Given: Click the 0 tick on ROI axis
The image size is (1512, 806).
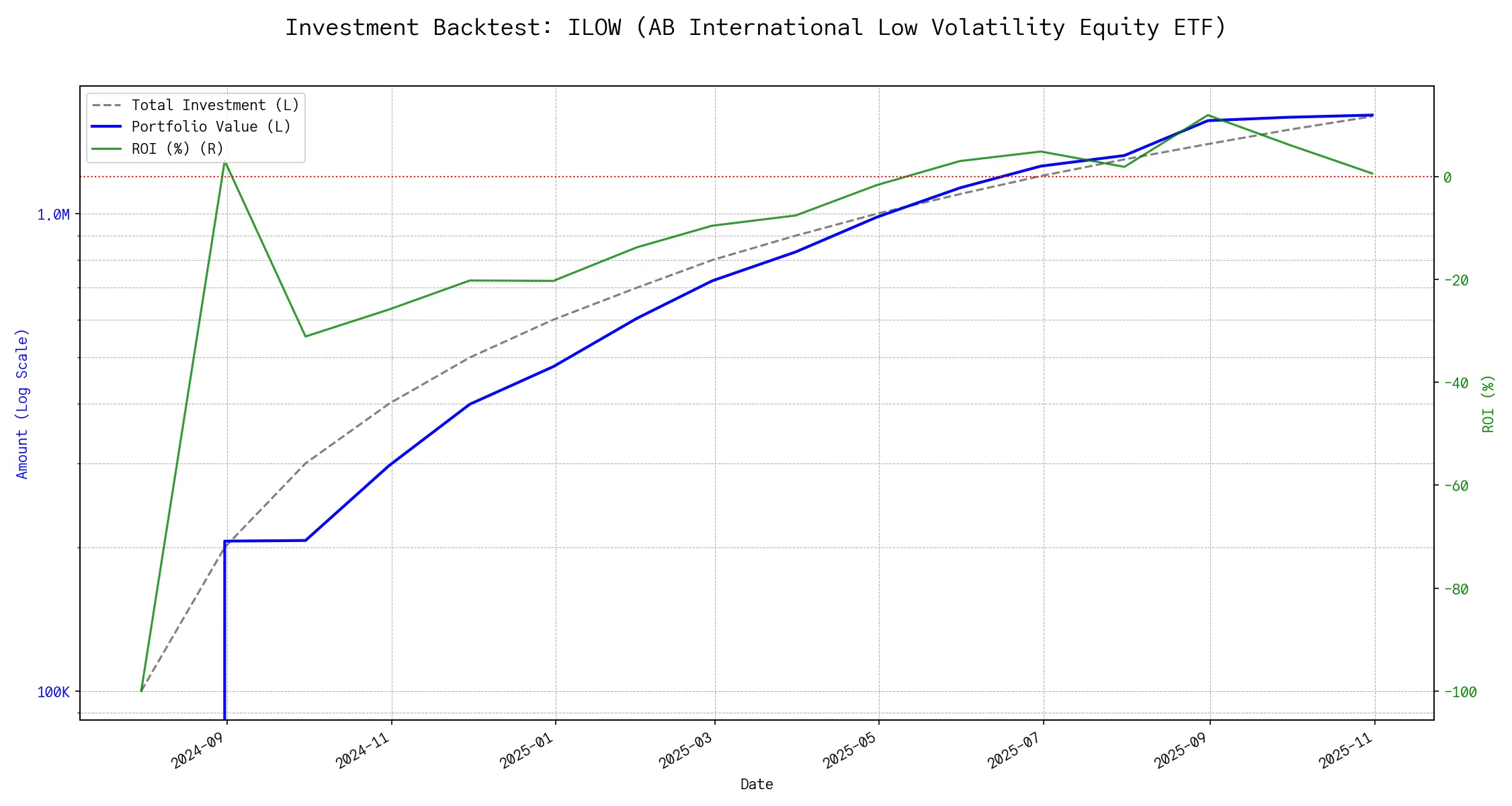Looking at the screenshot, I should 1447,177.
